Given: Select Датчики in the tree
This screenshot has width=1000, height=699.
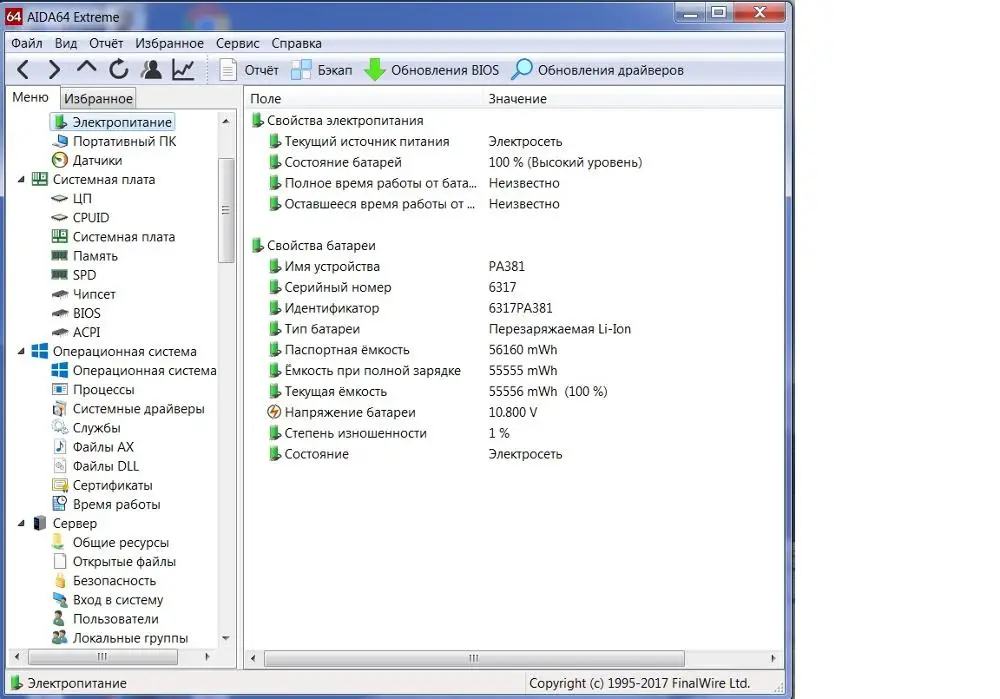Looking at the screenshot, I should [x=87, y=160].
